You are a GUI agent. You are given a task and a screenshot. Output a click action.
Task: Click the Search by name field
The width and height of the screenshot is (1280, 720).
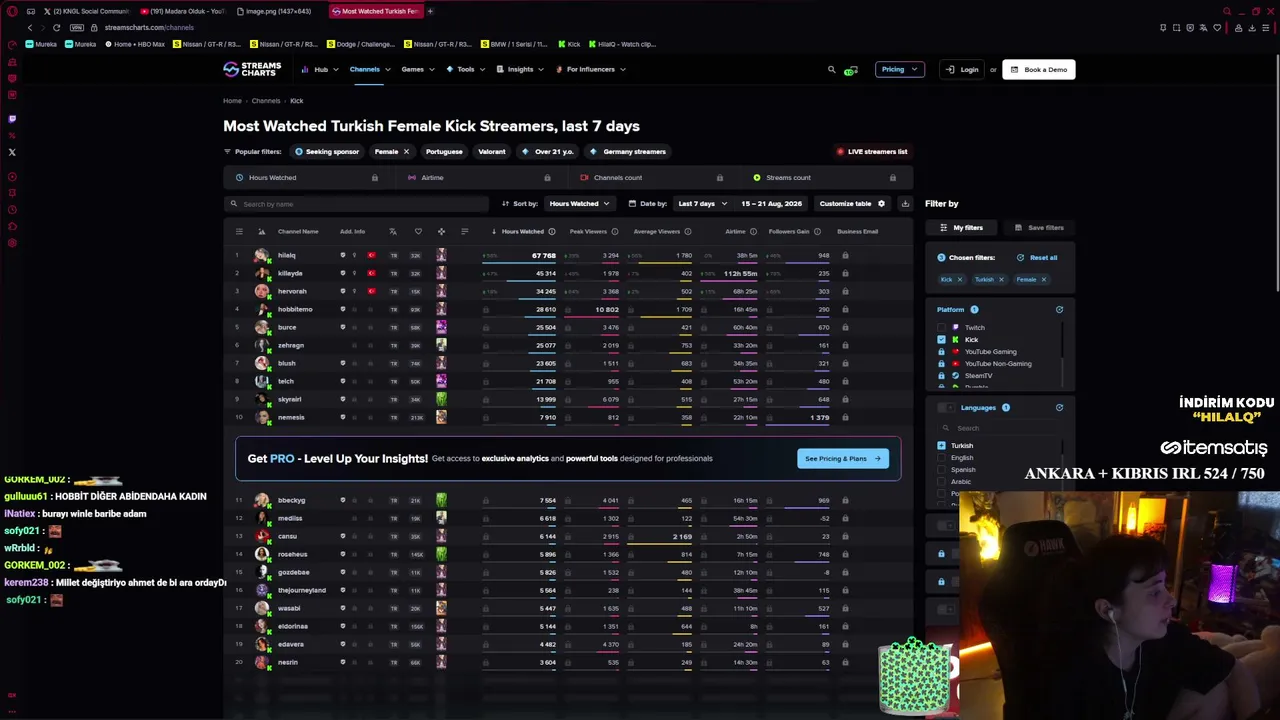click(x=356, y=204)
